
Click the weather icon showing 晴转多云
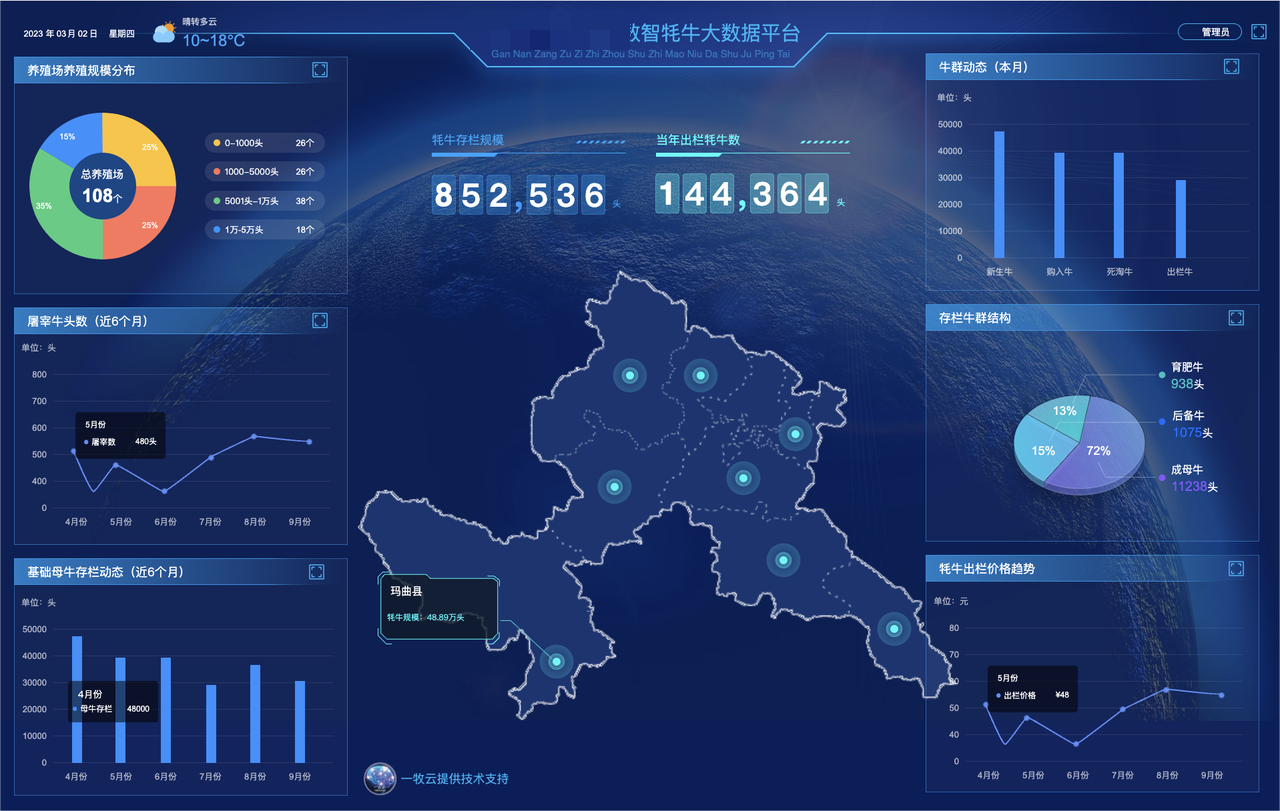coord(163,30)
